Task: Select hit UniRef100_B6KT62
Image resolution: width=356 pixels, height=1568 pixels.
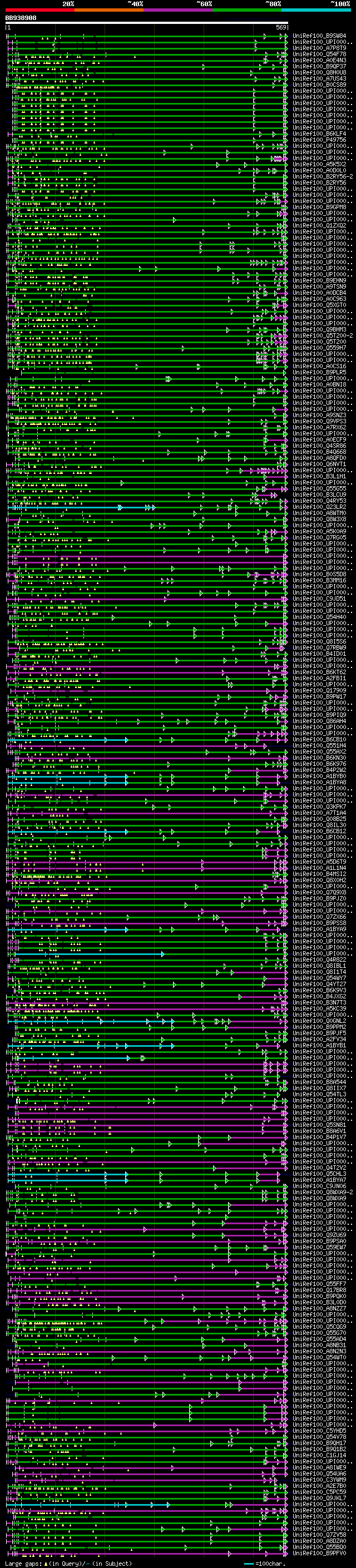Action: [319, 672]
